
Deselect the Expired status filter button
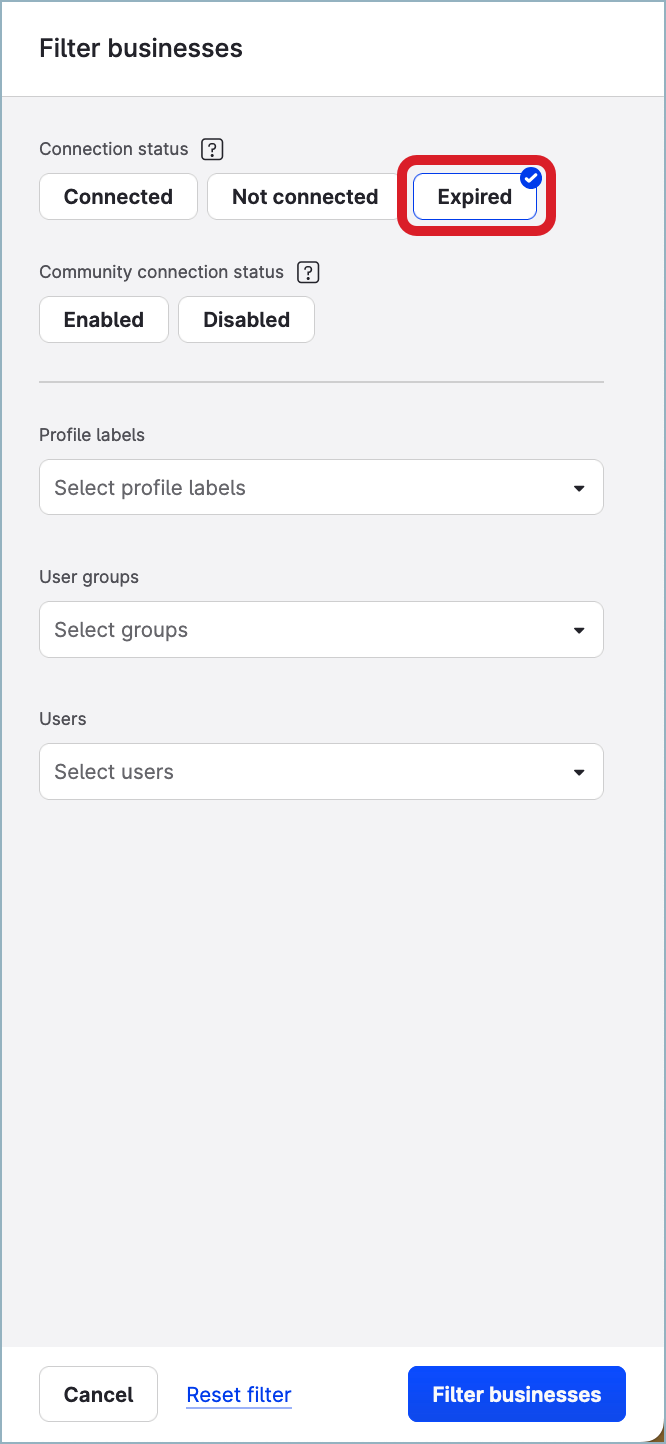tap(474, 197)
